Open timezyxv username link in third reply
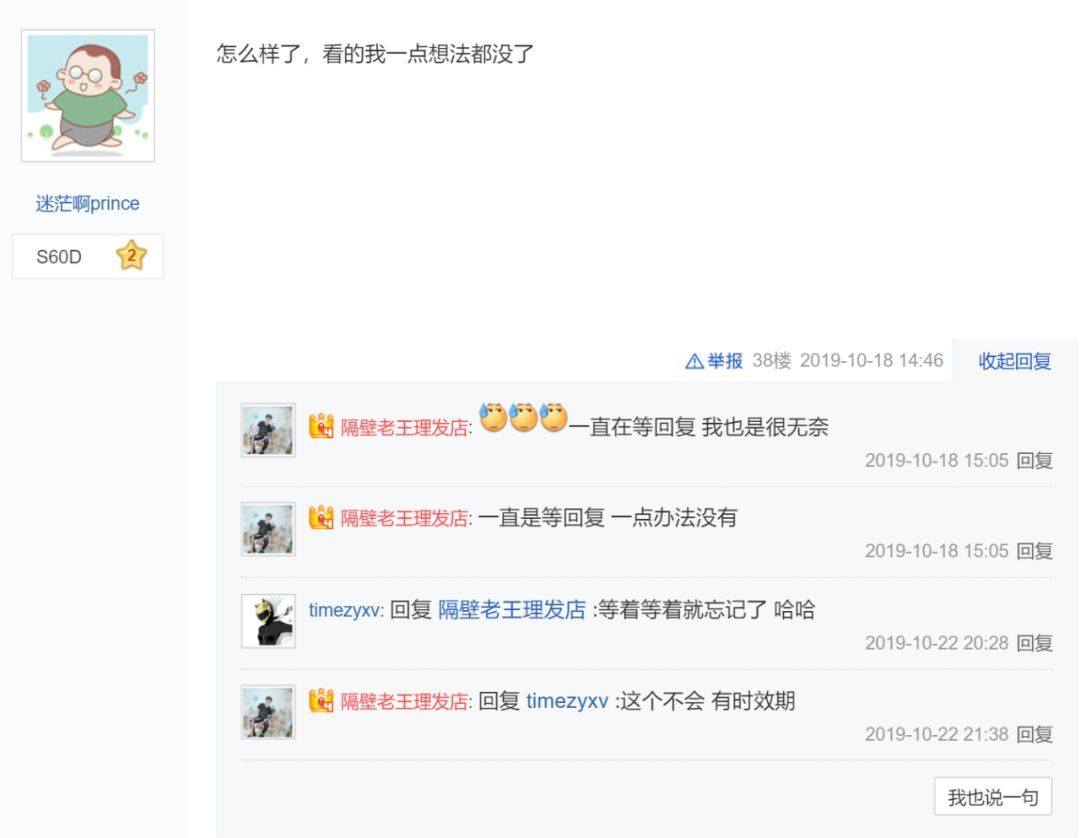 (x=344, y=610)
